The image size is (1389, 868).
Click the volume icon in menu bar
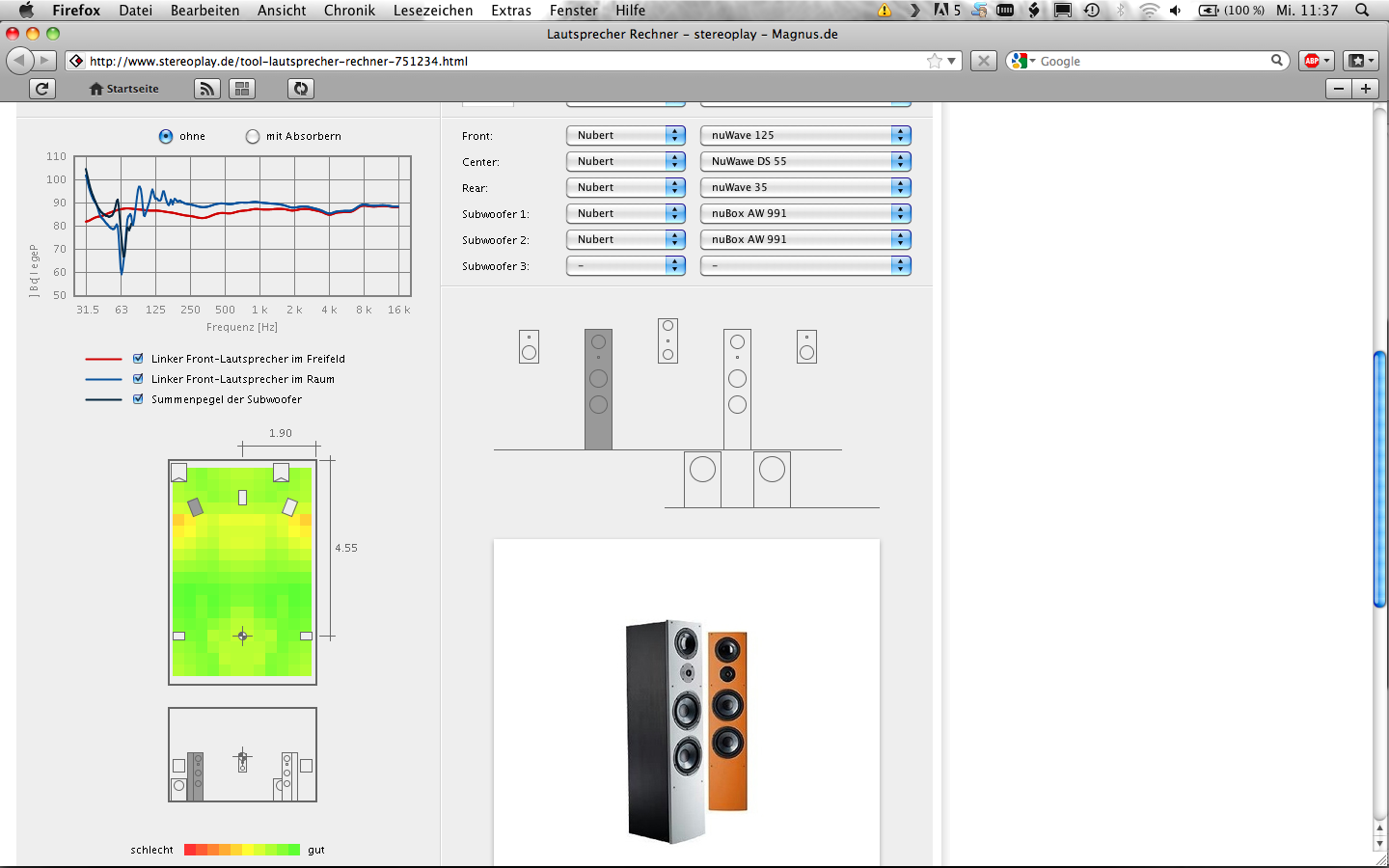tap(1176, 11)
